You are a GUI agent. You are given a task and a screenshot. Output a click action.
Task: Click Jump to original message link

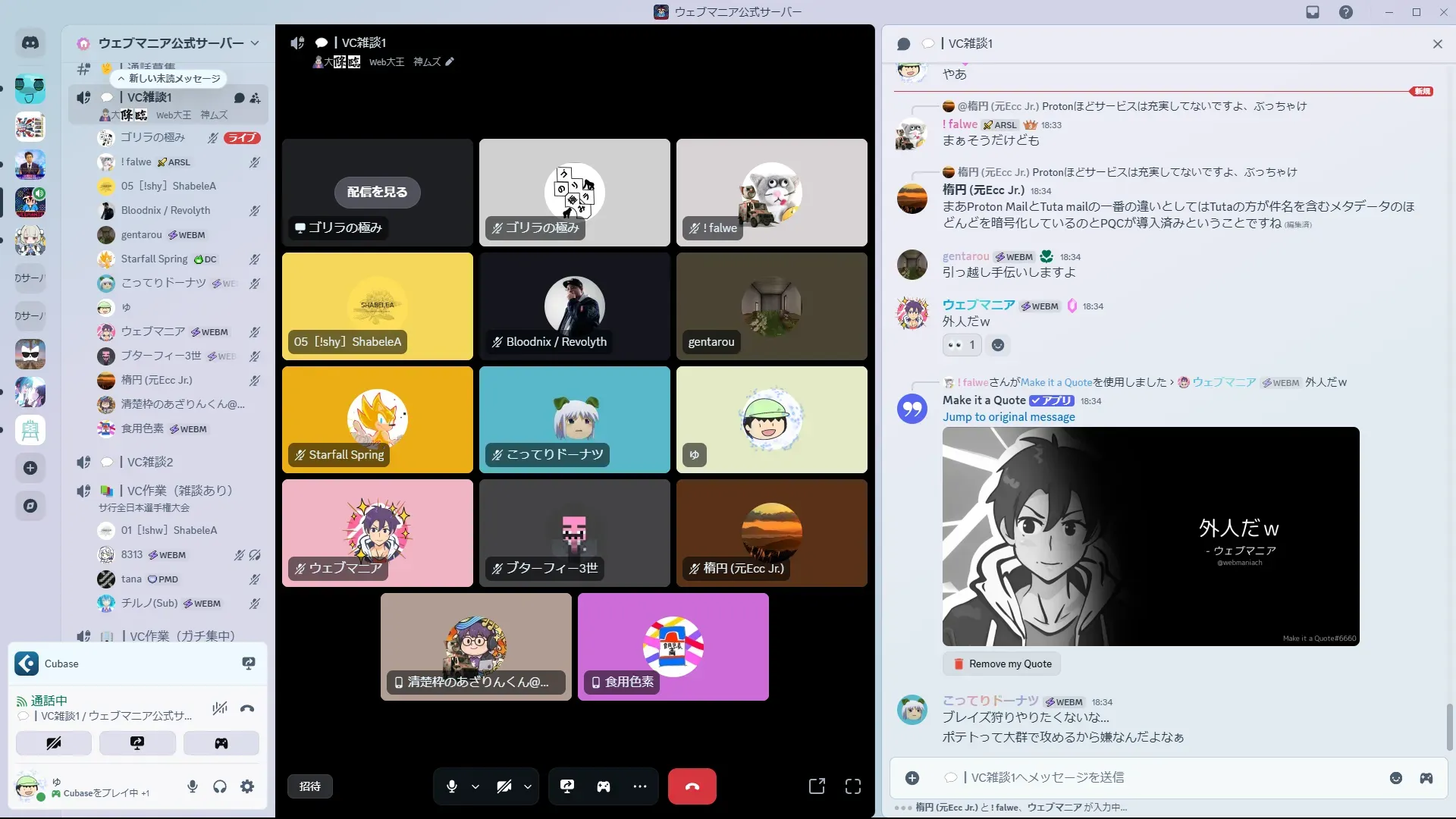pos(1009,417)
